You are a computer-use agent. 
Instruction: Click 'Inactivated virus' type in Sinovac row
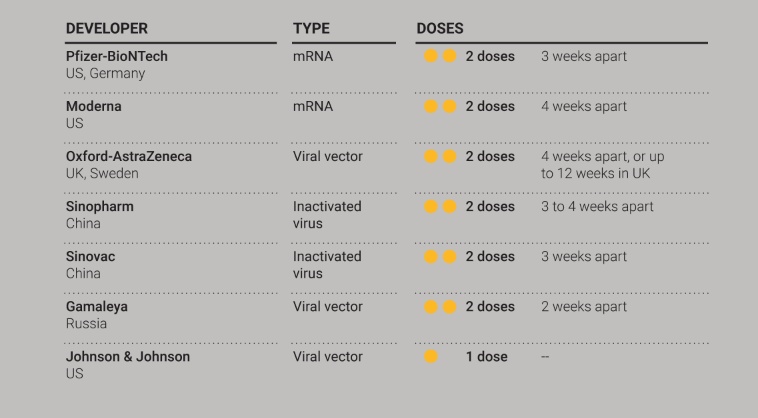click(x=327, y=265)
